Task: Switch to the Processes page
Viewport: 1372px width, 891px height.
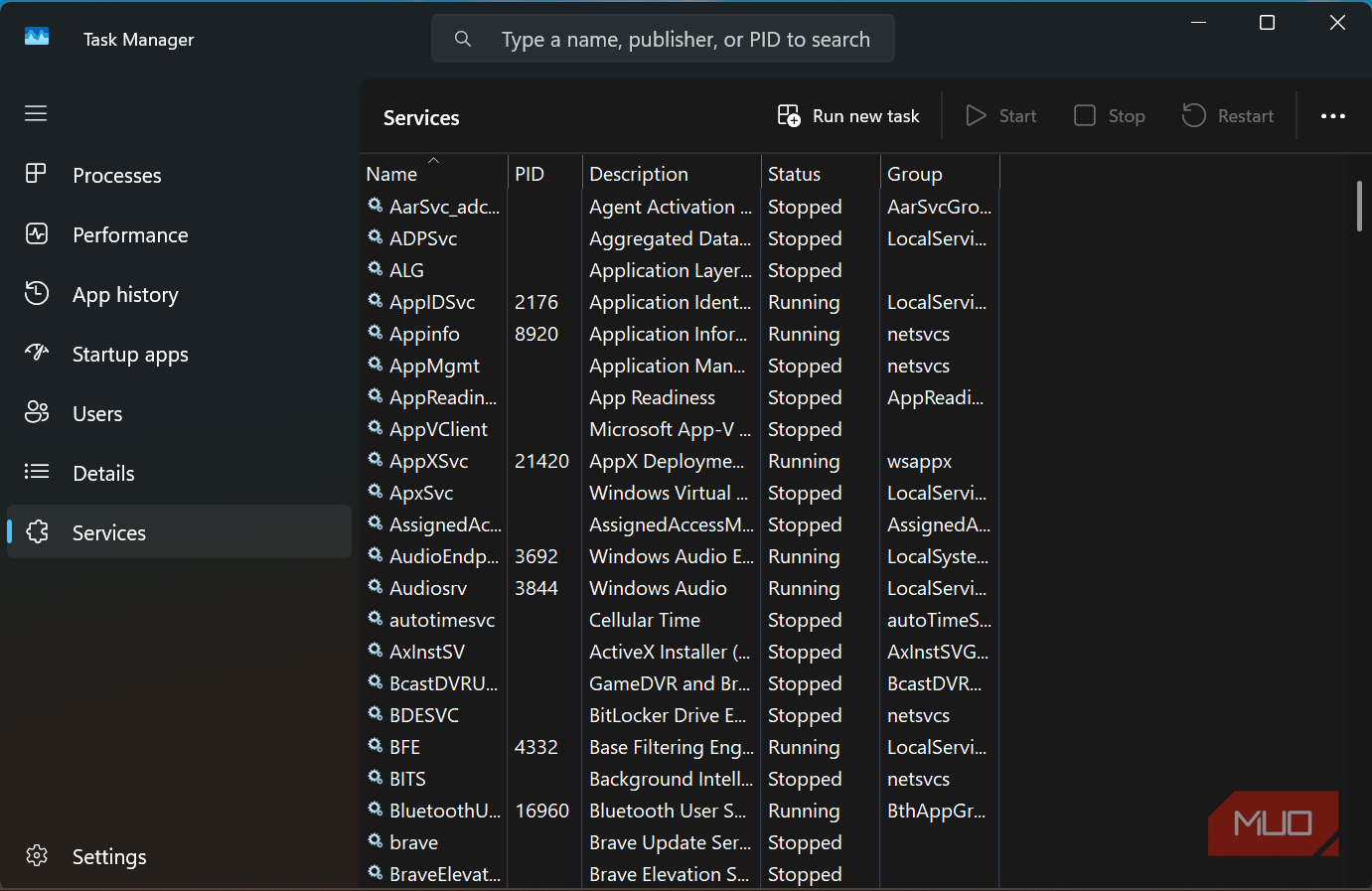Action: pyautogui.click(x=179, y=175)
